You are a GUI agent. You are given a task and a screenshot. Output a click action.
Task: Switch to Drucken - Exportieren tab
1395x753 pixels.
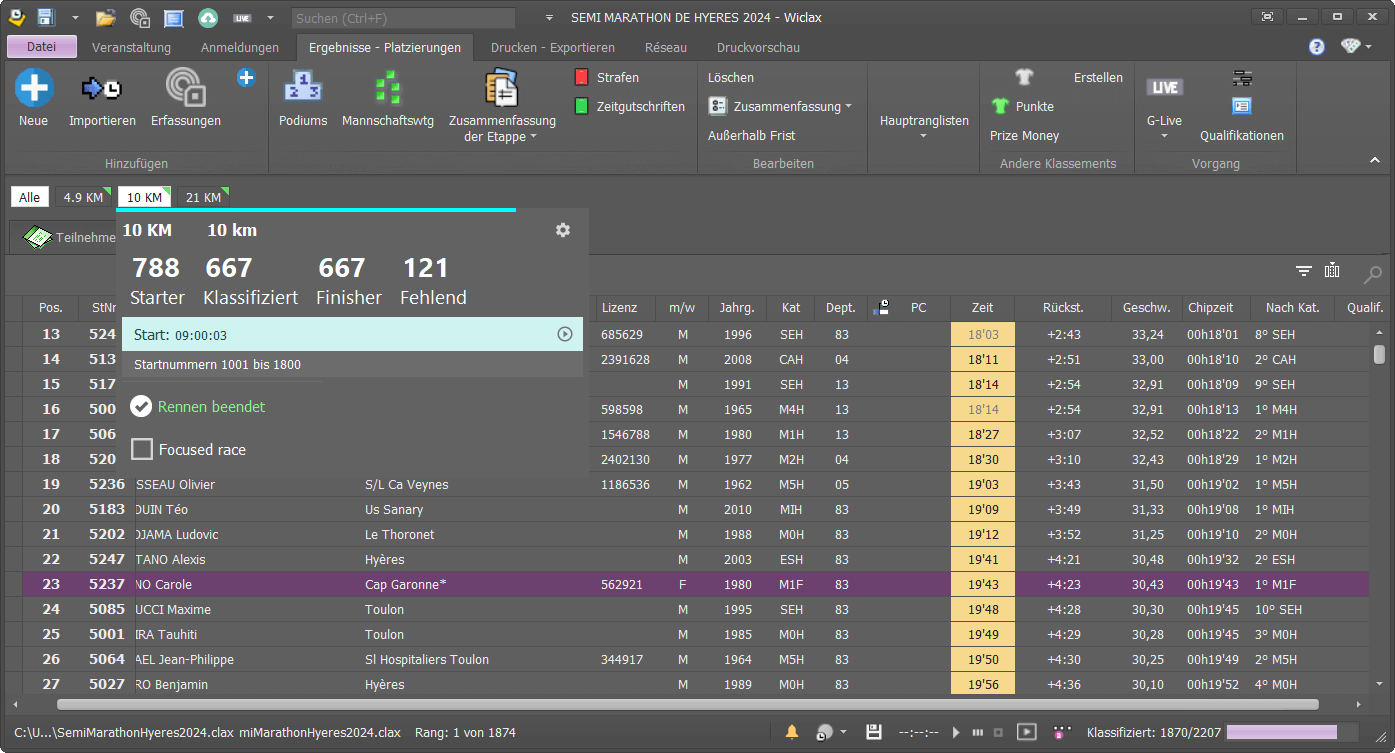(x=552, y=47)
